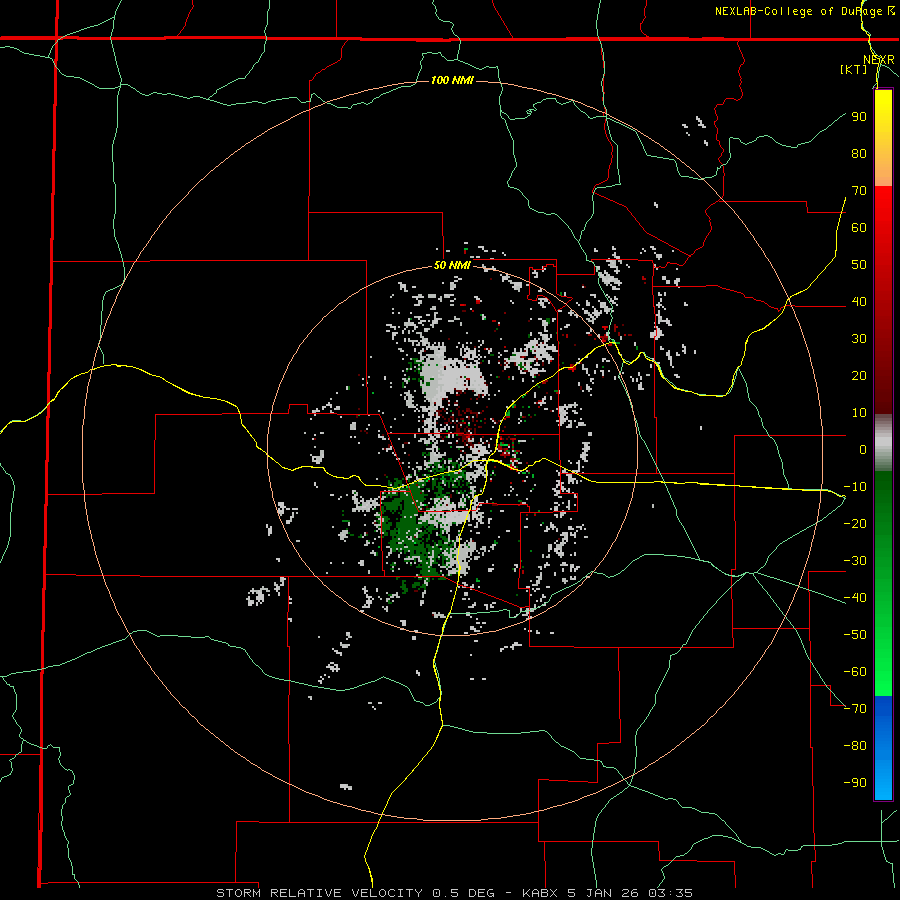
Task: Click the -40 value on velocity scale
Action: point(855,598)
